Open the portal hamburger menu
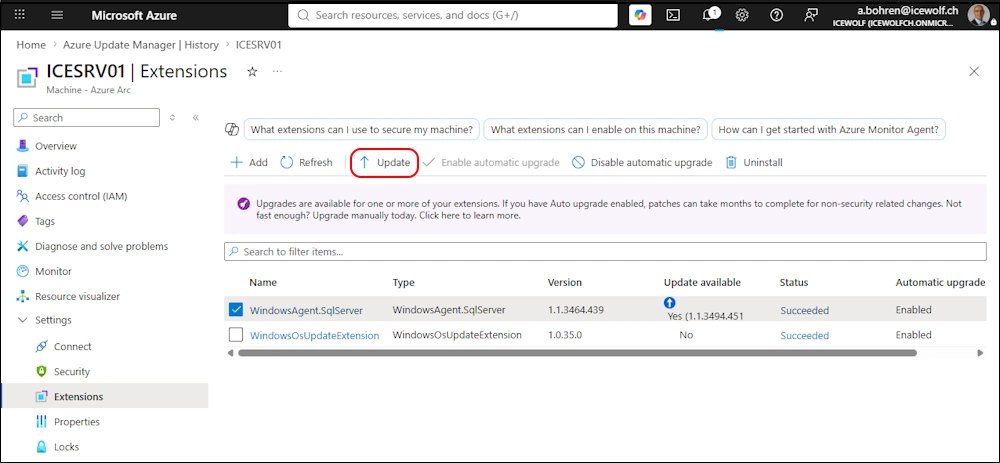The width and height of the screenshot is (1000, 463). click(x=57, y=15)
